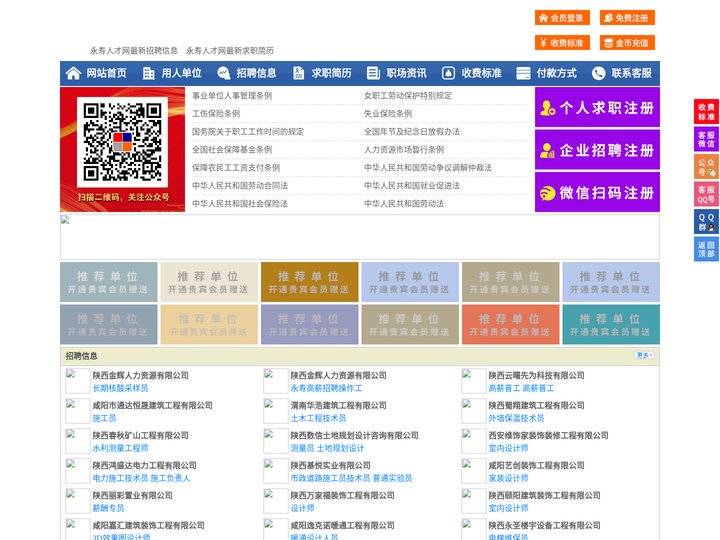
Task: Click the building icon beside 用人单位
Action: (x=148, y=73)
